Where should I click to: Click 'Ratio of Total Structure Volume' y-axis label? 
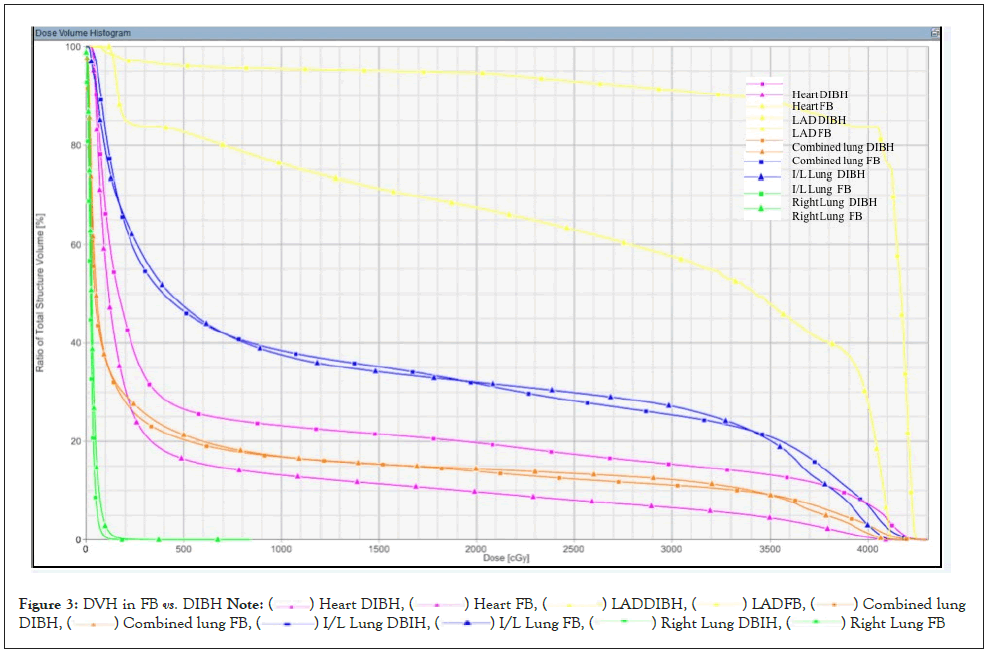click(x=41, y=292)
